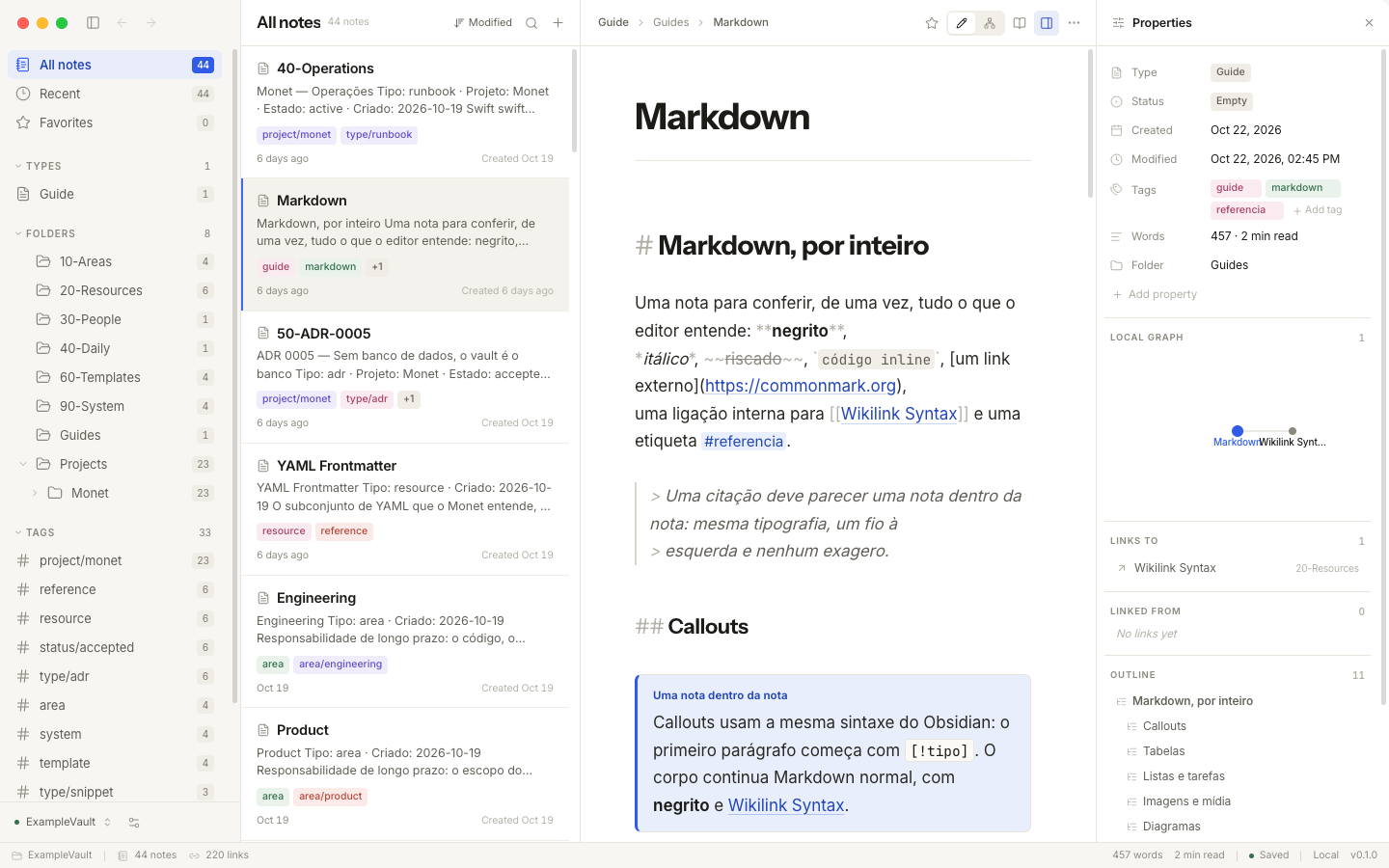
Task: Open the 20-Resources folder
Action: (115, 290)
